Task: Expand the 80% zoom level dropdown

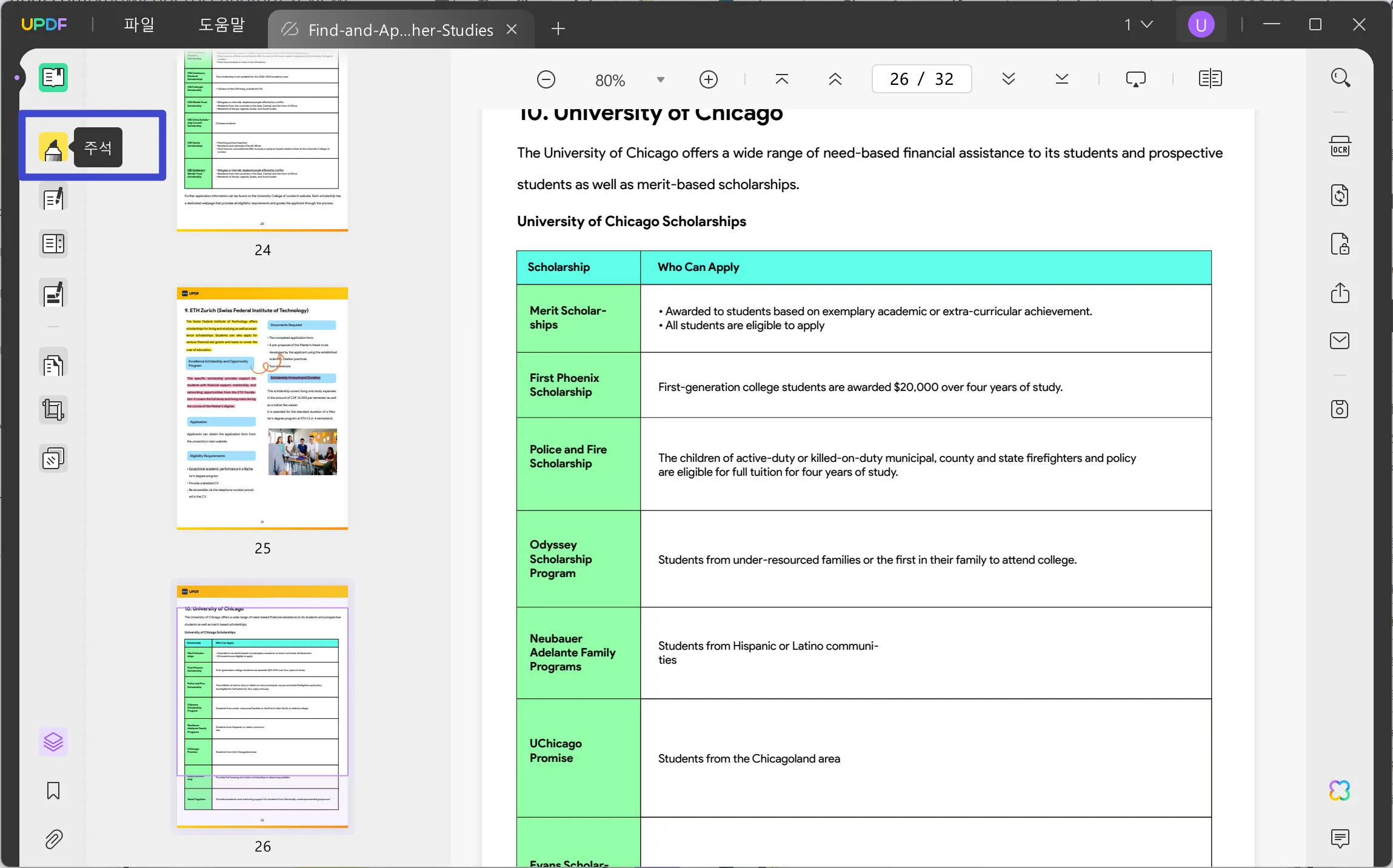Action: (661, 80)
